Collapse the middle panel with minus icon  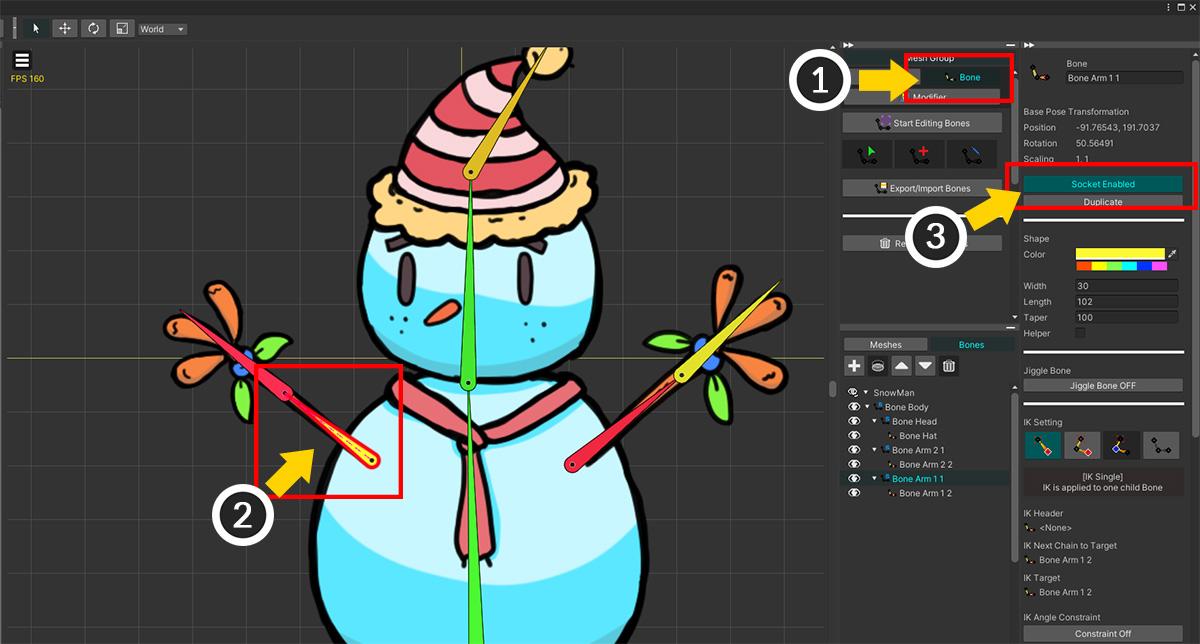coord(1010,45)
